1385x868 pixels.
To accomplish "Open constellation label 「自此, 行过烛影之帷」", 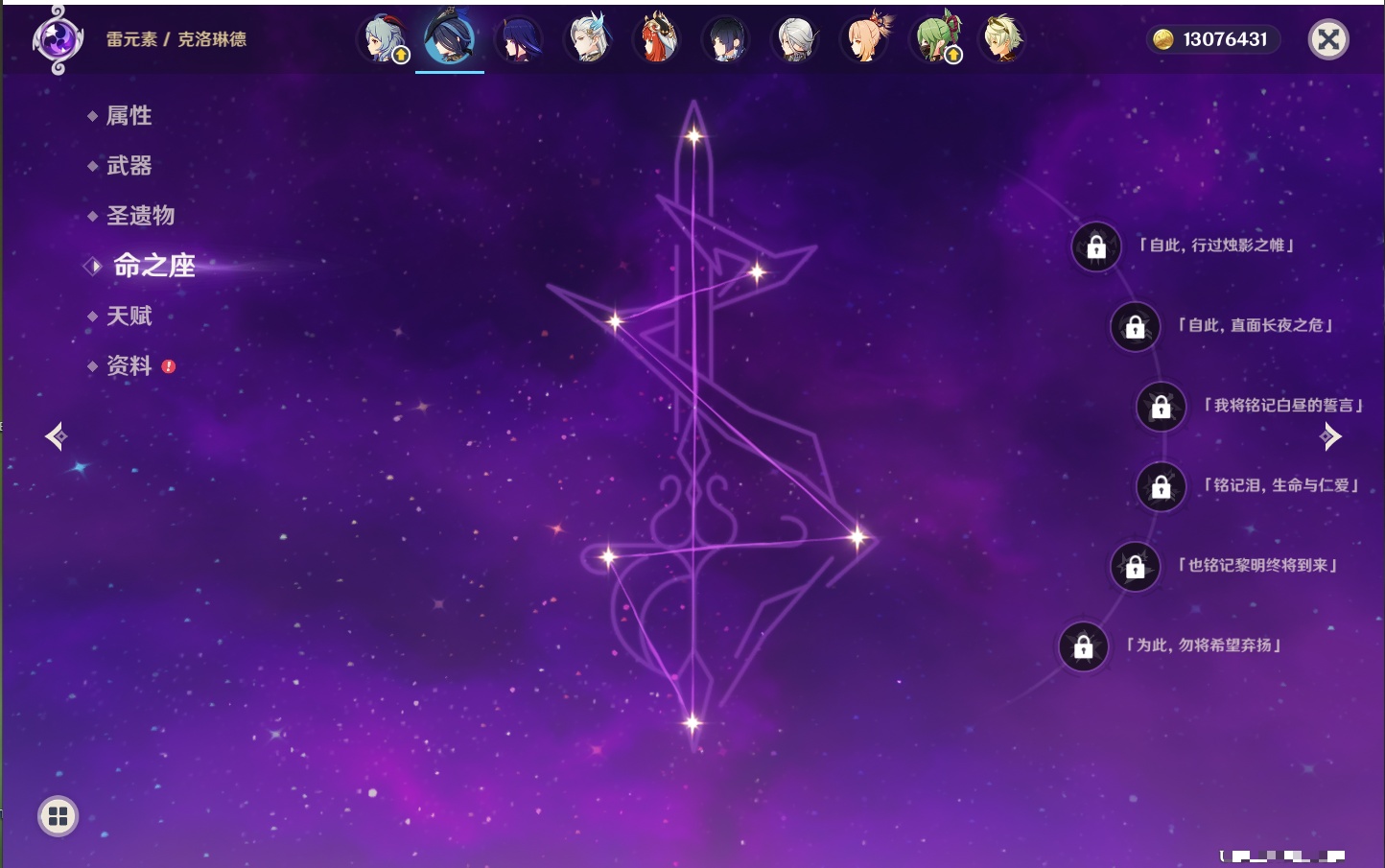I will 1216,246.
